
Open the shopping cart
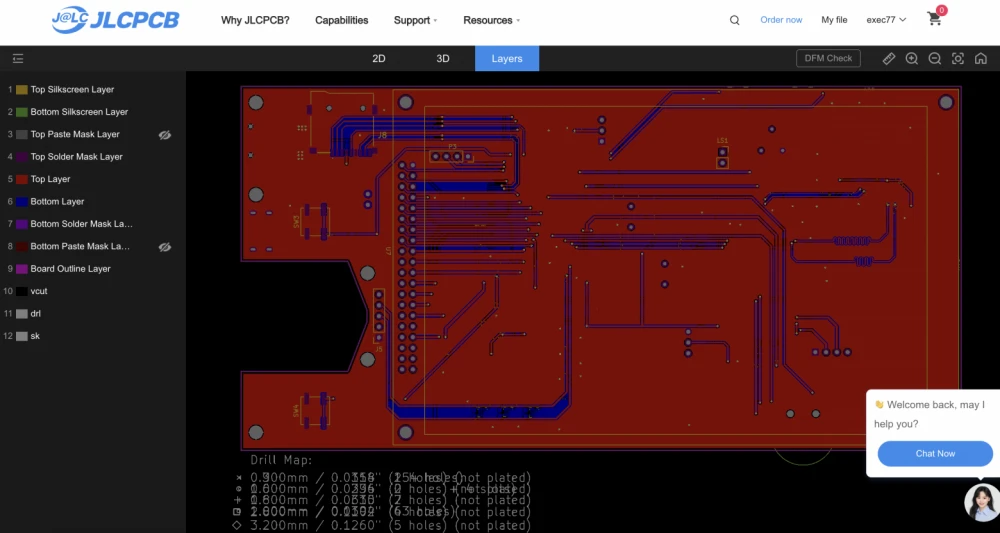pos(935,19)
